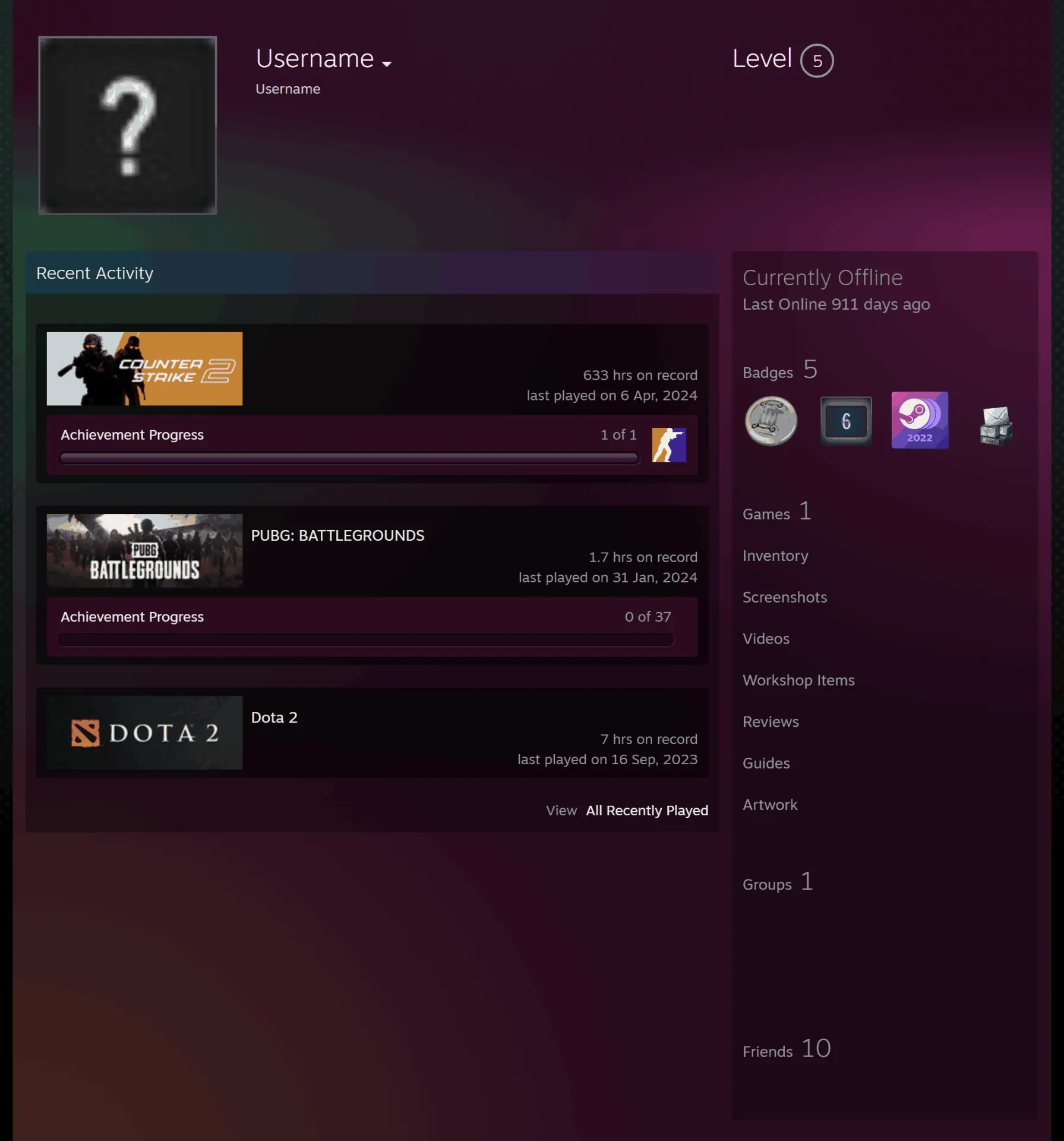Open the Badges section link
This screenshot has height=1141, width=1064.
tap(780, 370)
